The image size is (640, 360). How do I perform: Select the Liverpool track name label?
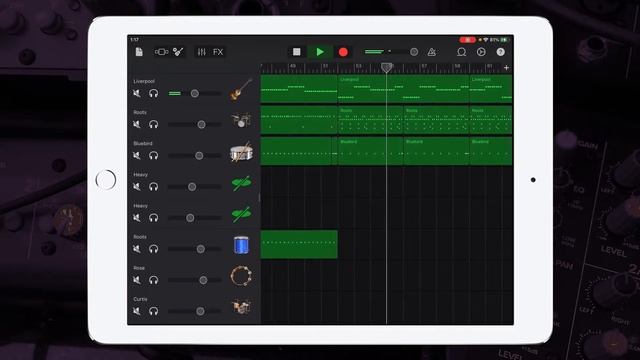[x=144, y=81]
